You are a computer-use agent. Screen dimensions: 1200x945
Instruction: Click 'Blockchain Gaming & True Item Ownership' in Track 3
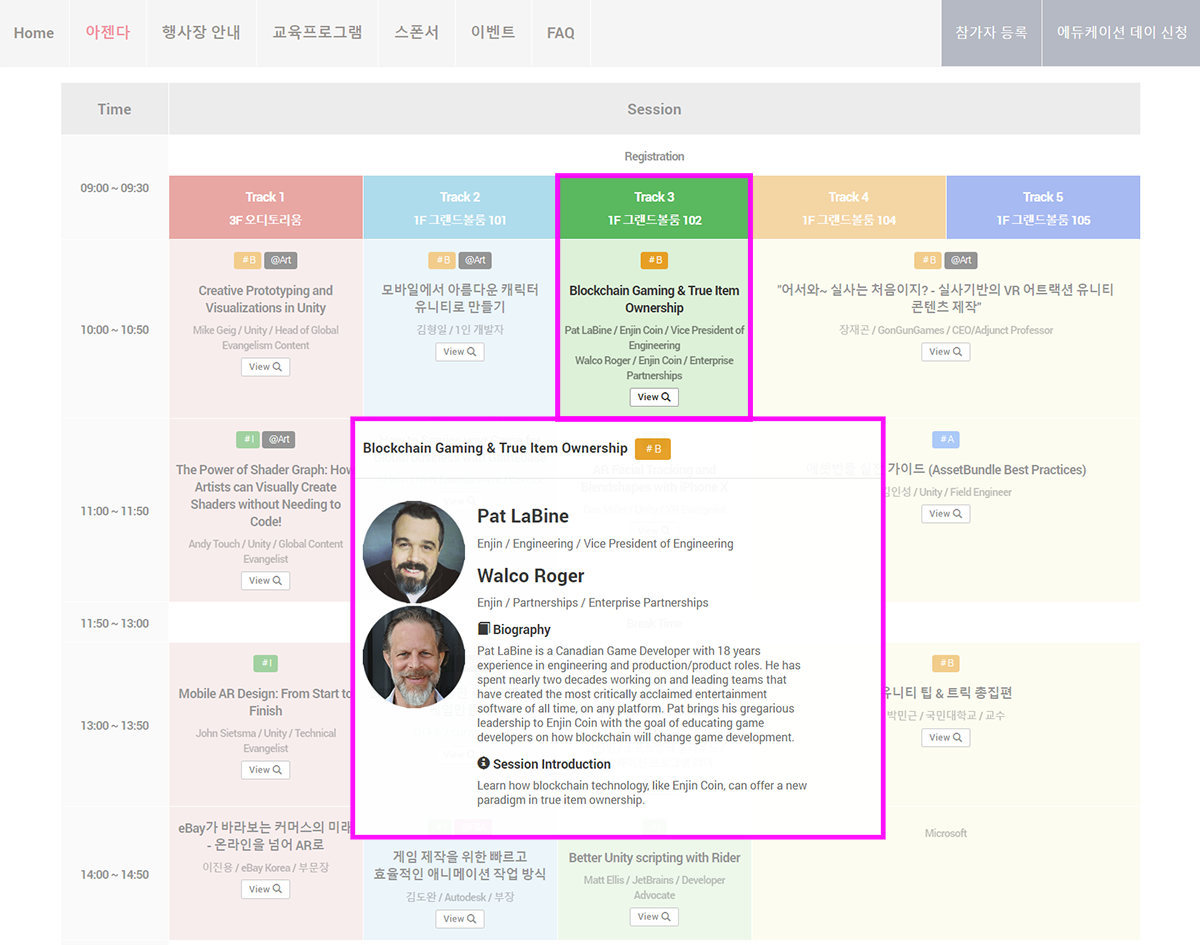tap(654, 299)
